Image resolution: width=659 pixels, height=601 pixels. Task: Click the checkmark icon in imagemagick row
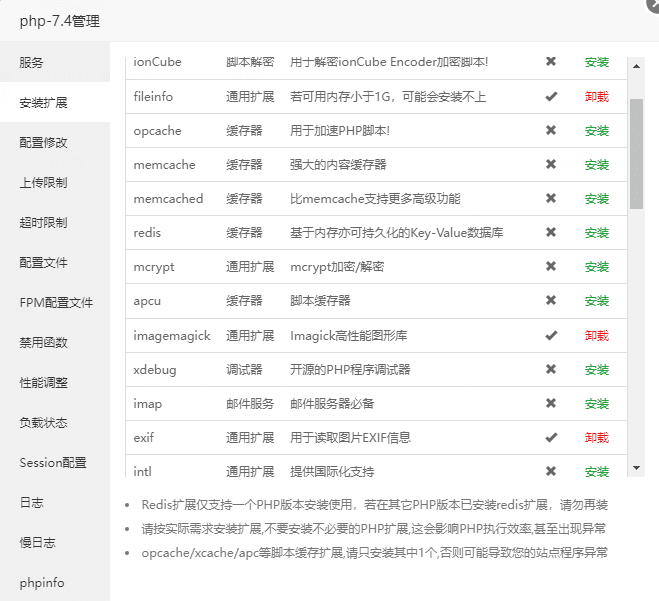(550, 335)
